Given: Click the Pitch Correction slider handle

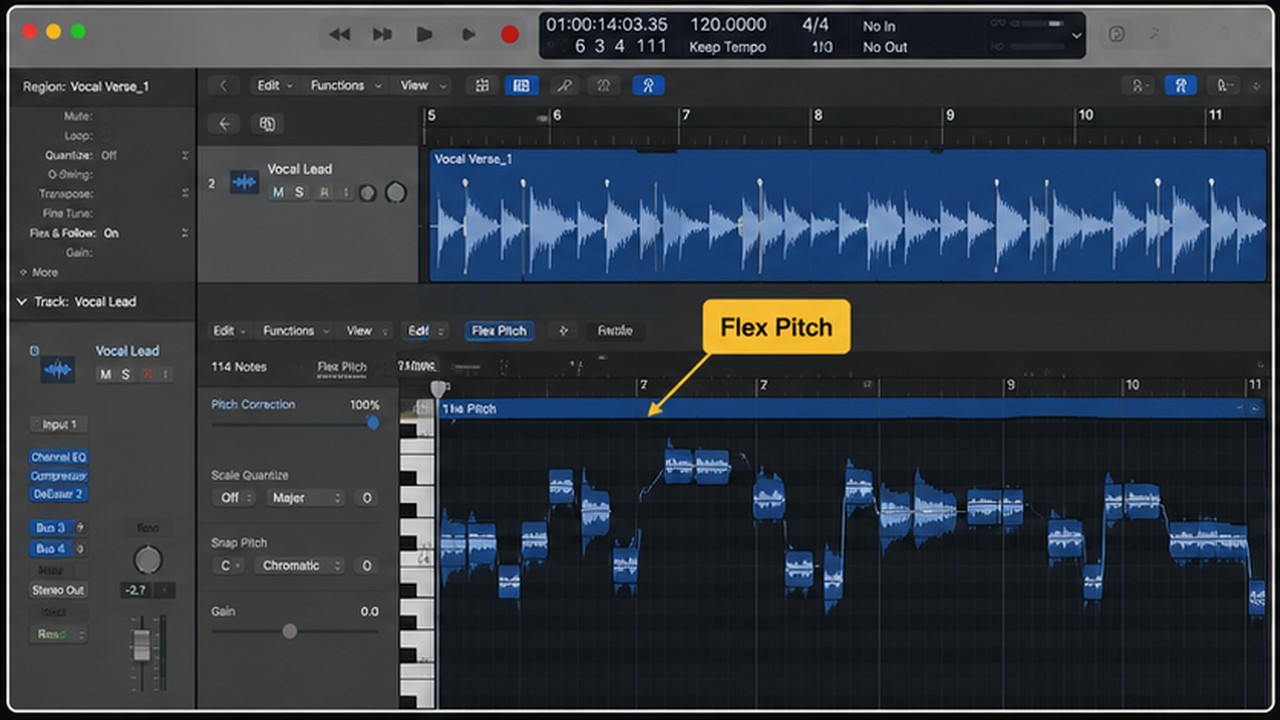Looking at the screenshot, I should (x=373, y=423).
